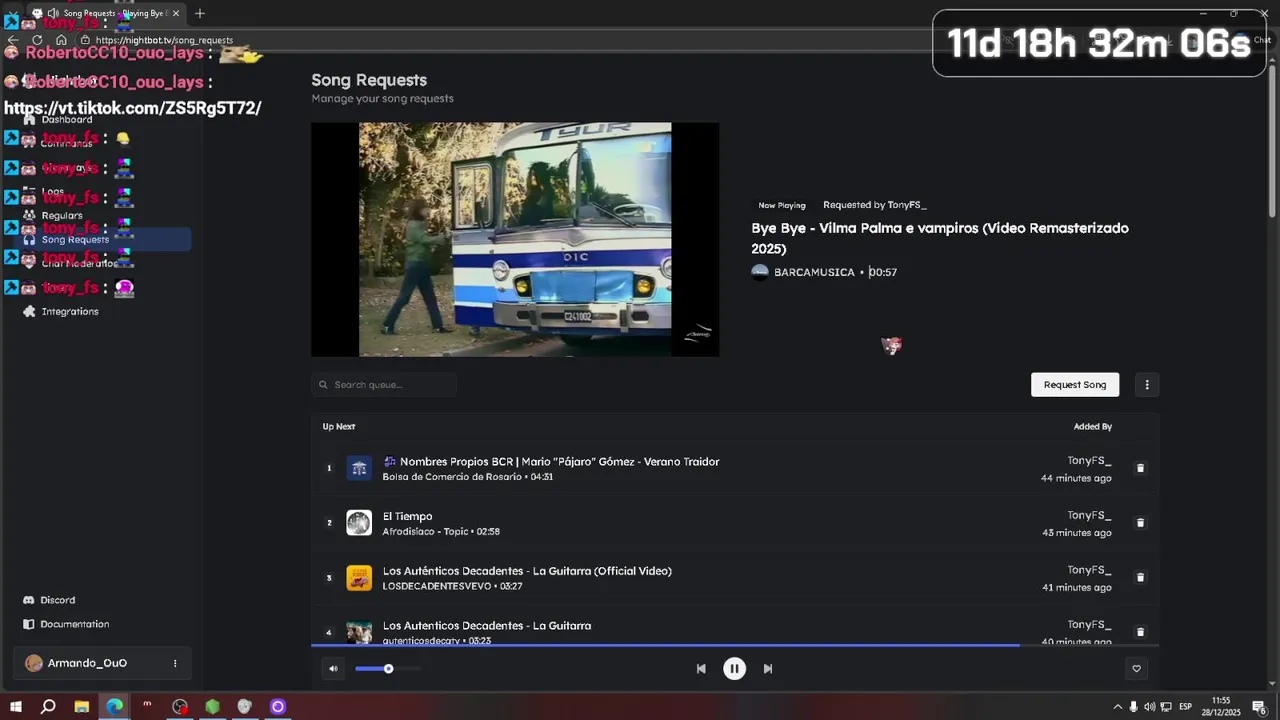Screen dimensions: 1280x720
Task: Go back to the previous song
Action: tap(701, 669)
